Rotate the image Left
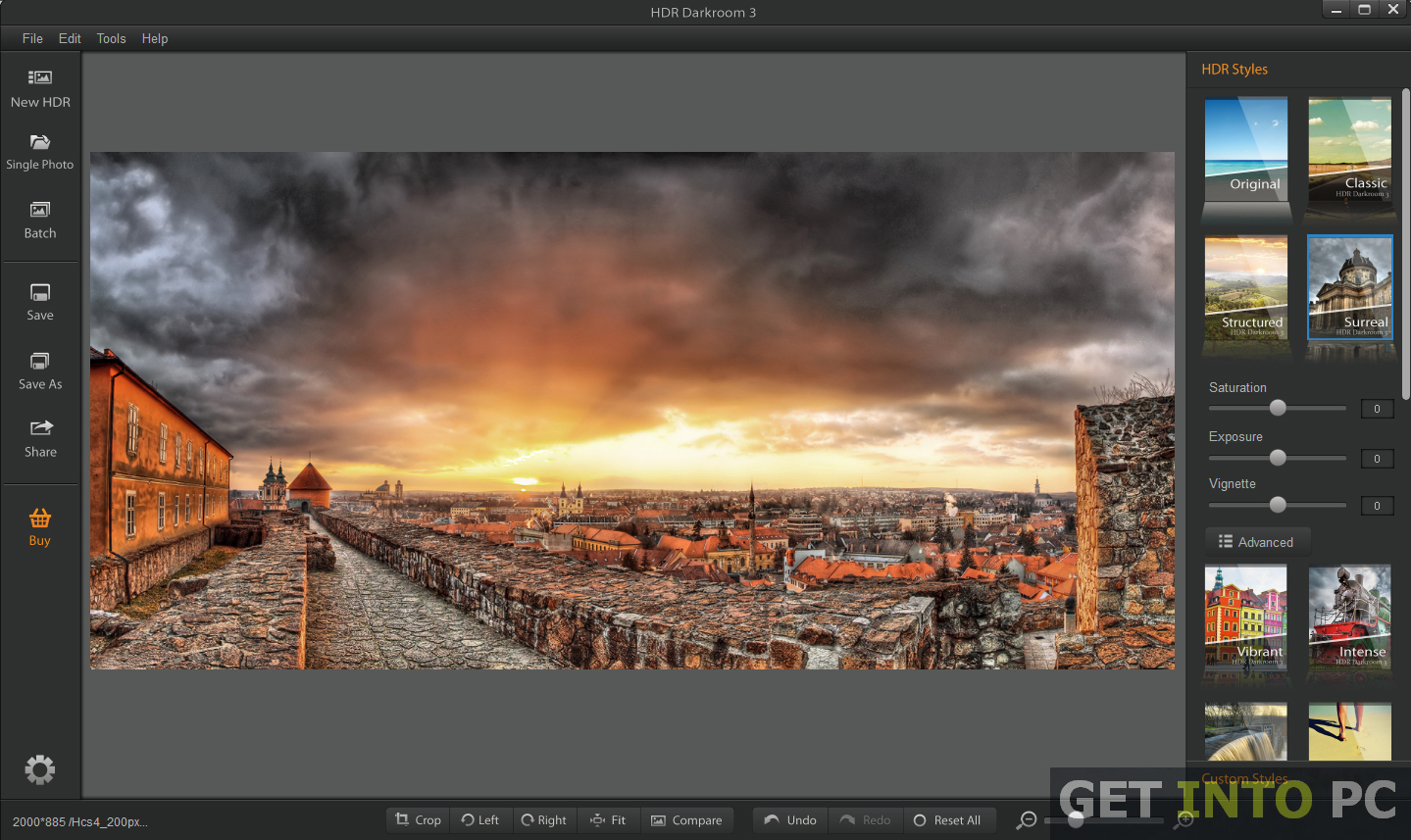 coord(480,819)
